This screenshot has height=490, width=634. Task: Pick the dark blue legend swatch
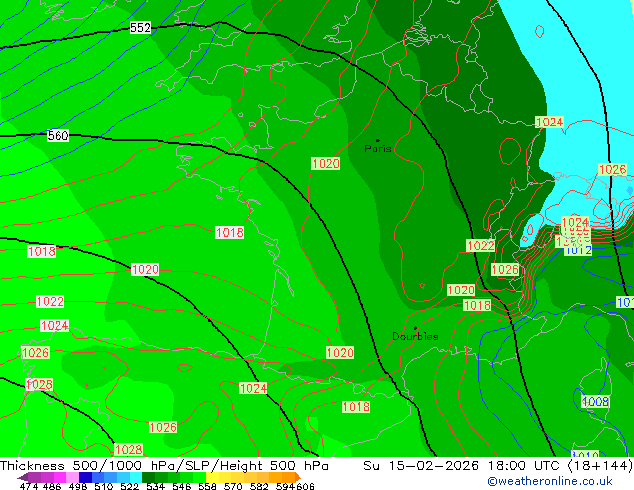point(85,477)
